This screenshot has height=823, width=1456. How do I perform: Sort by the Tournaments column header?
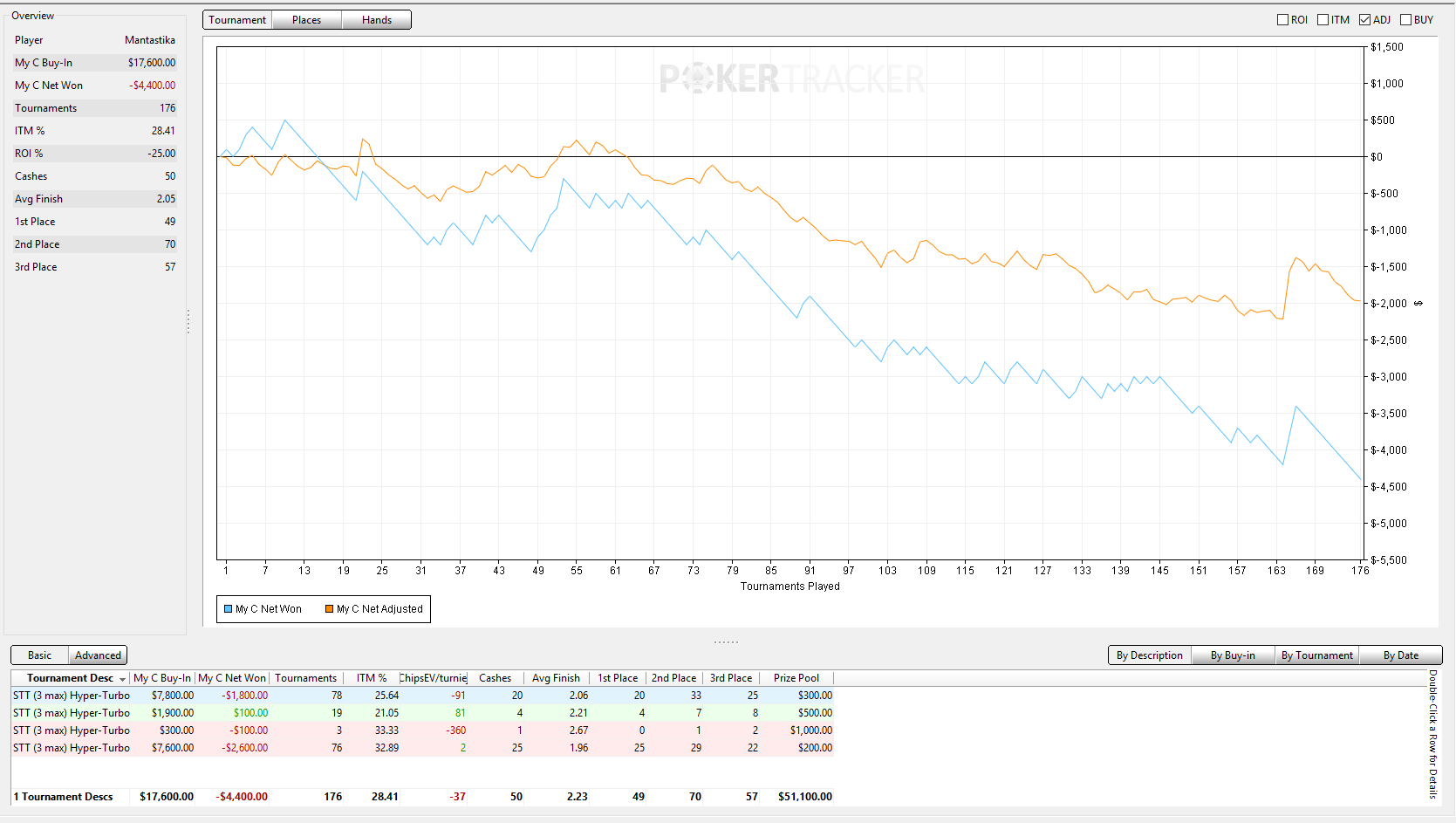[x=305, y=678]
